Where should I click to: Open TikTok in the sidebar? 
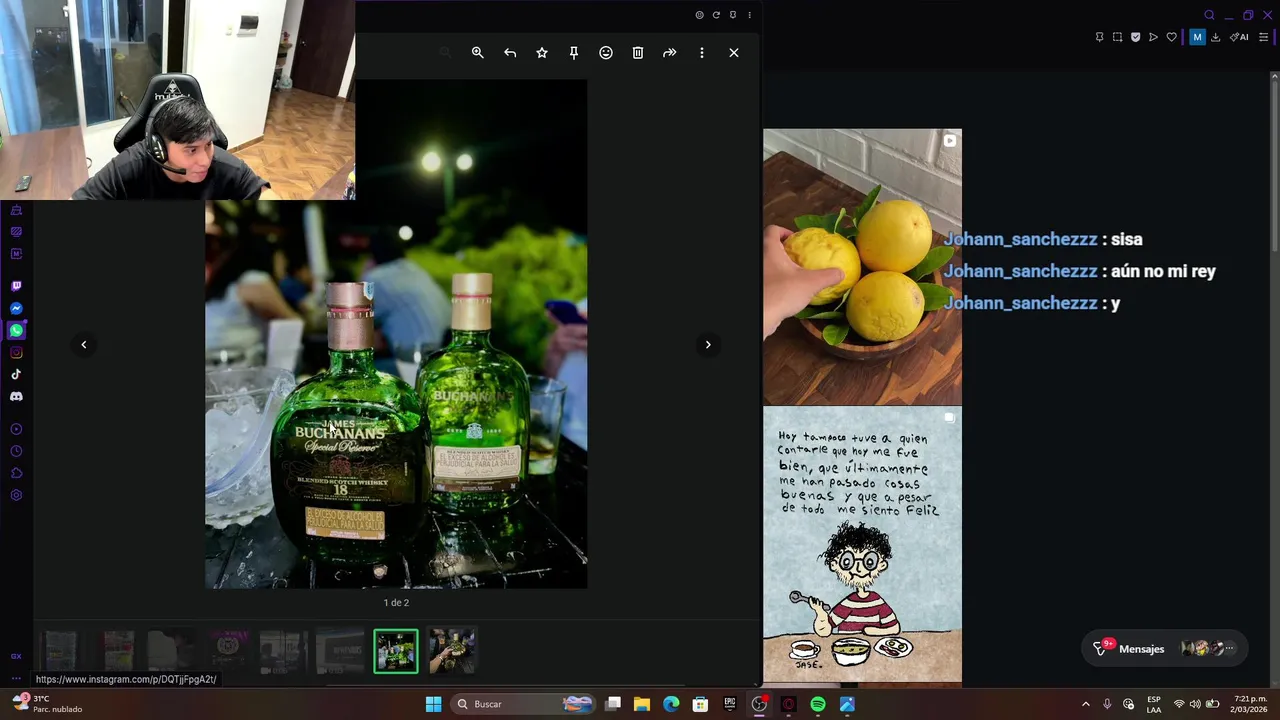click(x=16, y=374)
